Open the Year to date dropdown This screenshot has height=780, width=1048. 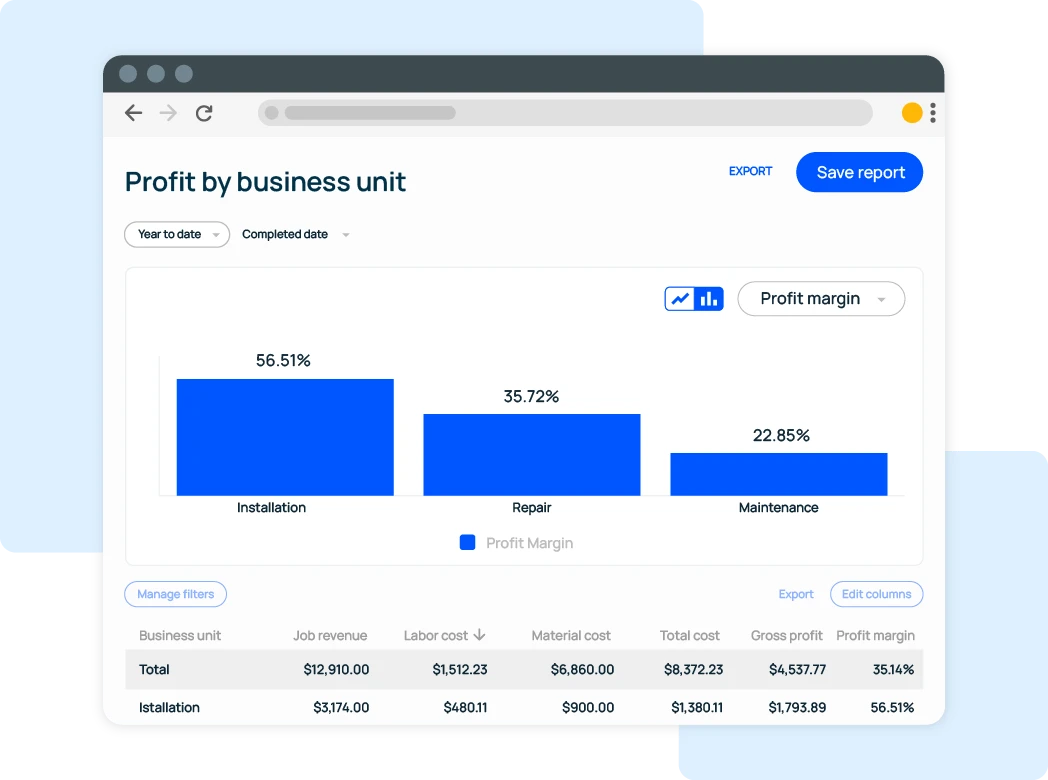177,235
